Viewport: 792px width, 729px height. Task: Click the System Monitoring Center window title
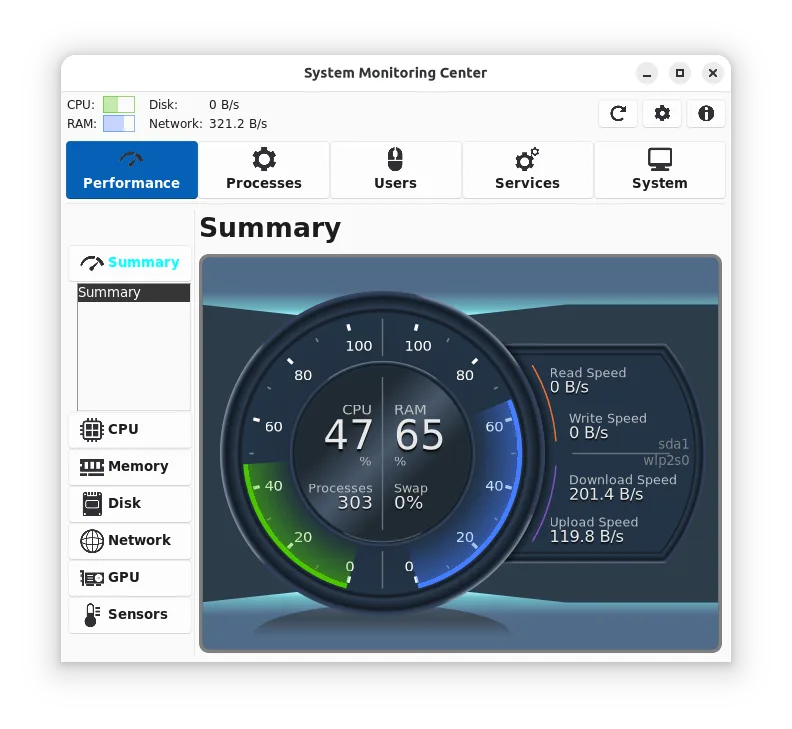click(x=395, y=73)
